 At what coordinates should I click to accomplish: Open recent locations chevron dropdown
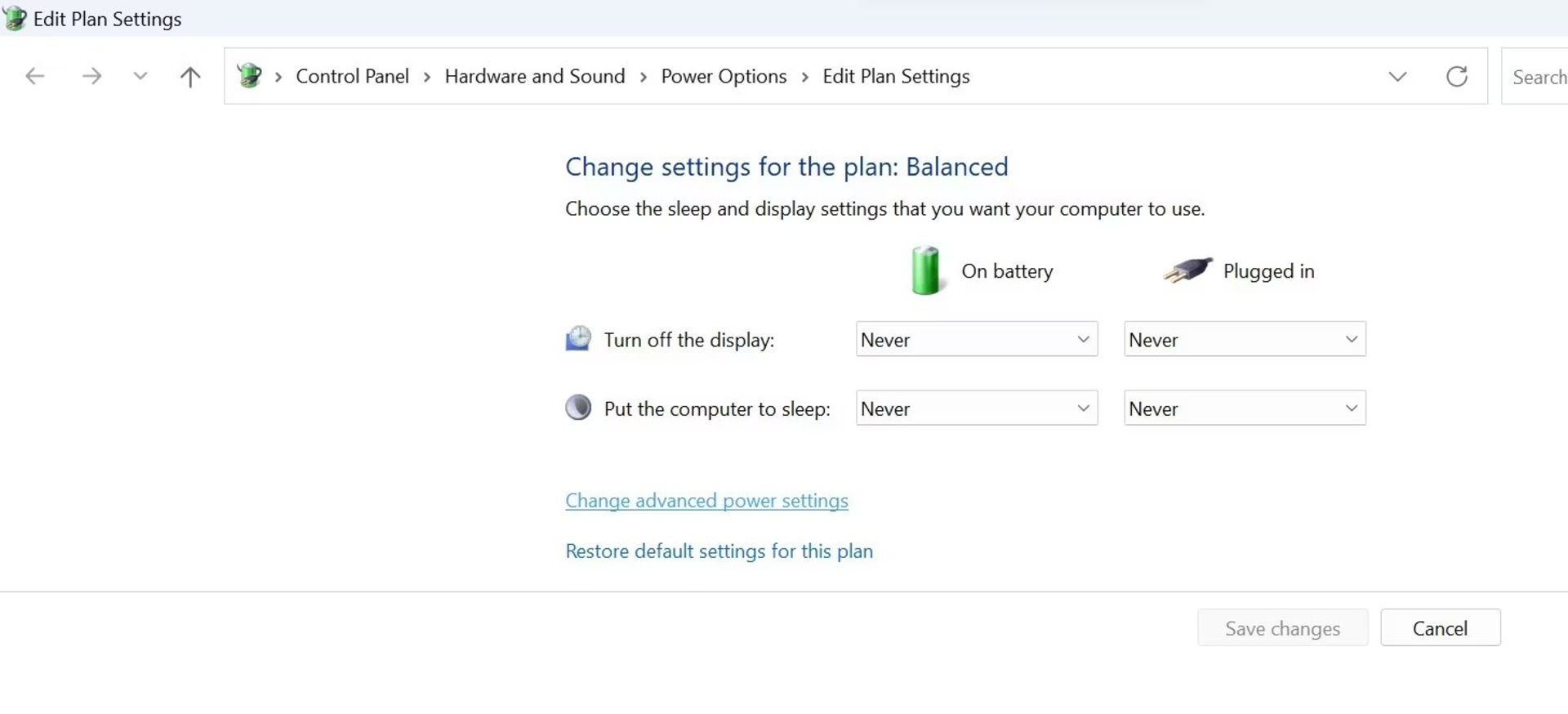pos(140,76)
